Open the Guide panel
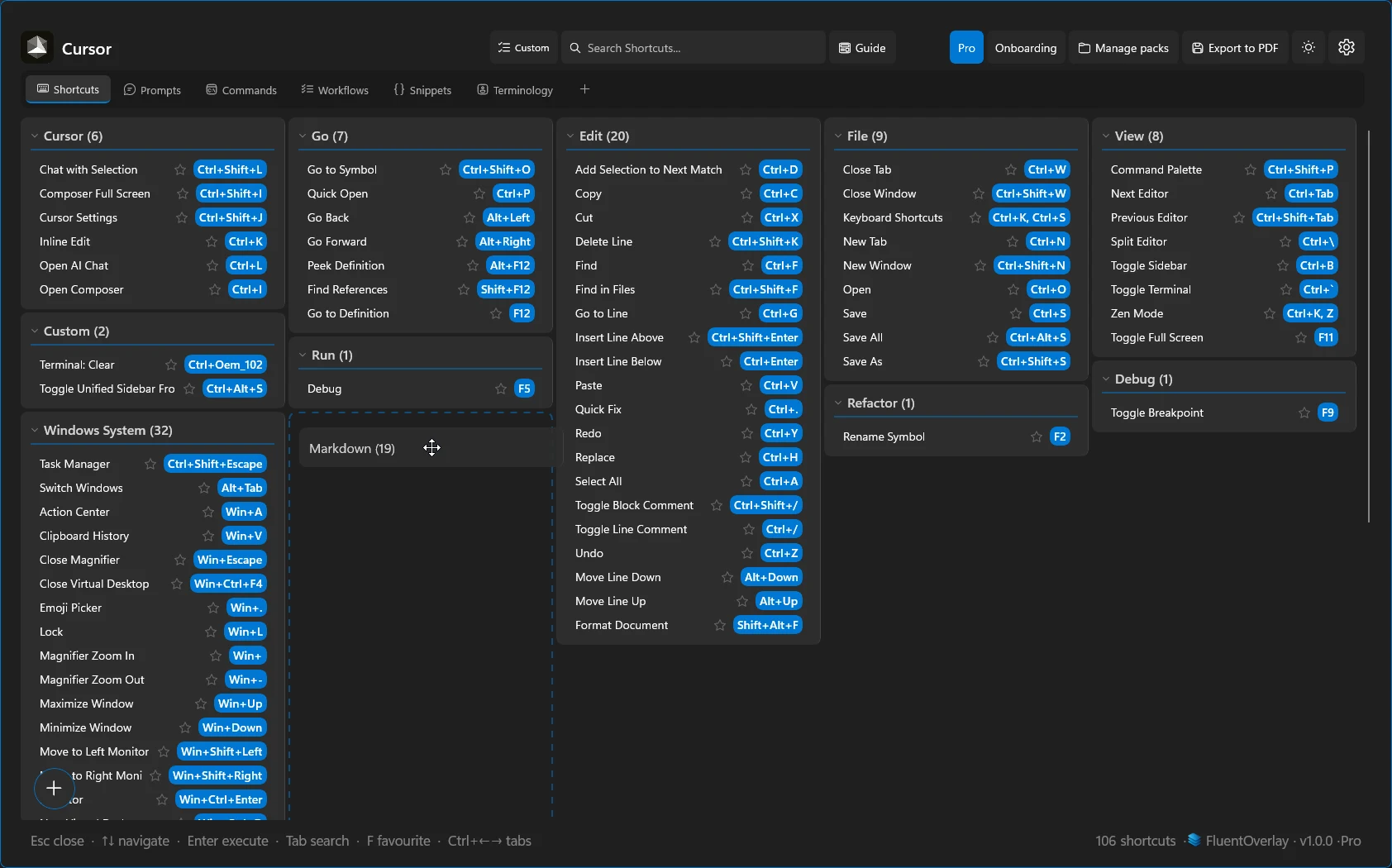 click(x=862, y=47)
